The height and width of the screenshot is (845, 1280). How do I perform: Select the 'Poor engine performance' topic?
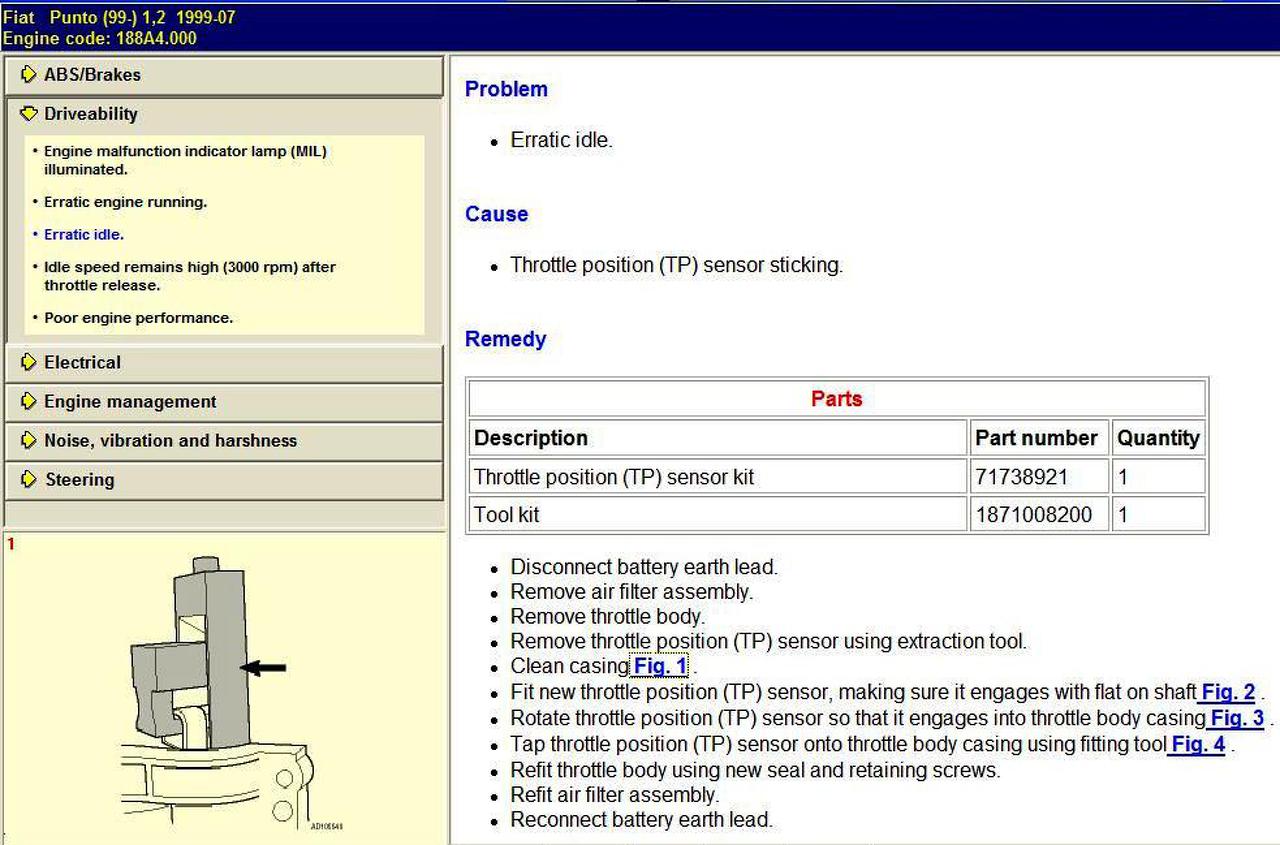[138, 318]
